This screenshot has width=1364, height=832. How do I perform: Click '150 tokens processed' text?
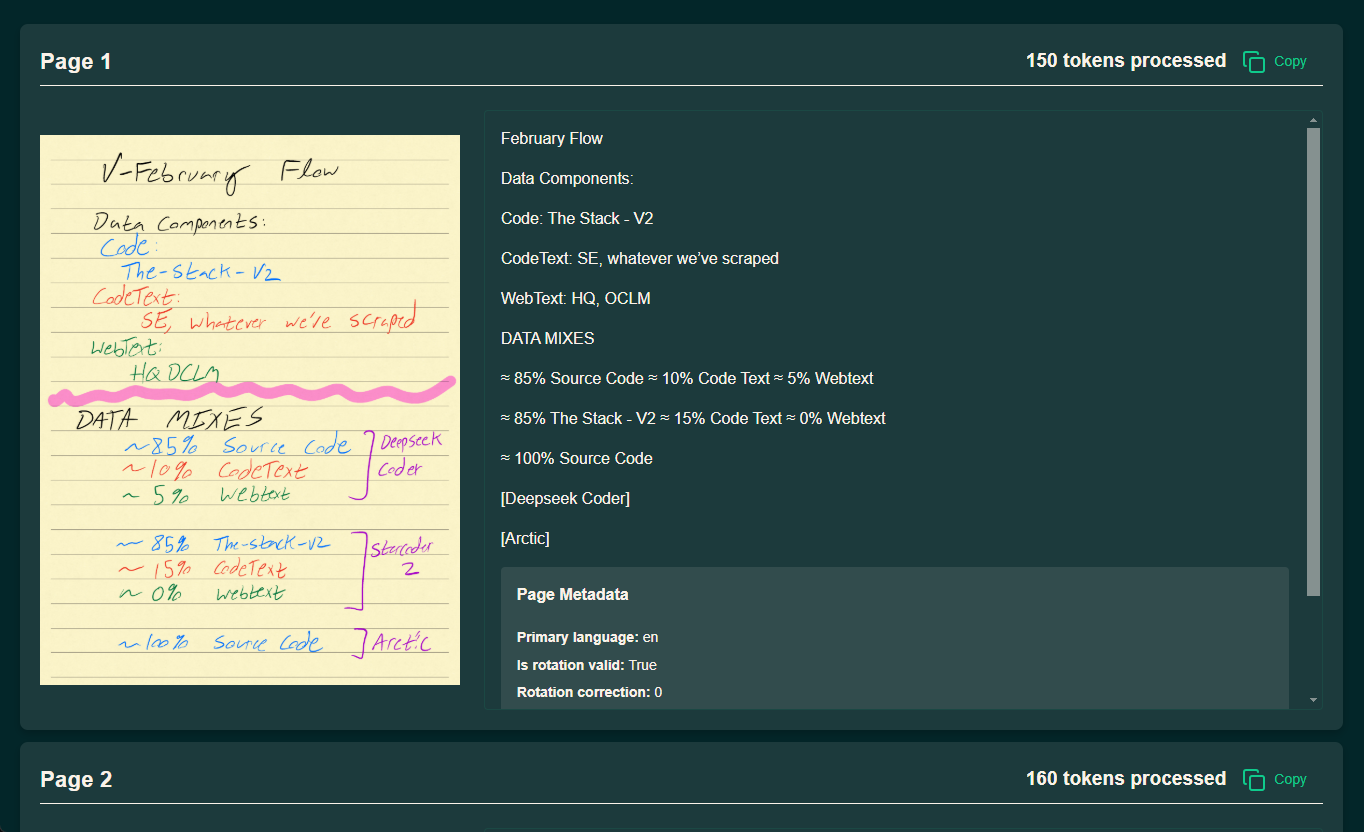click(x=1126, y=60)
